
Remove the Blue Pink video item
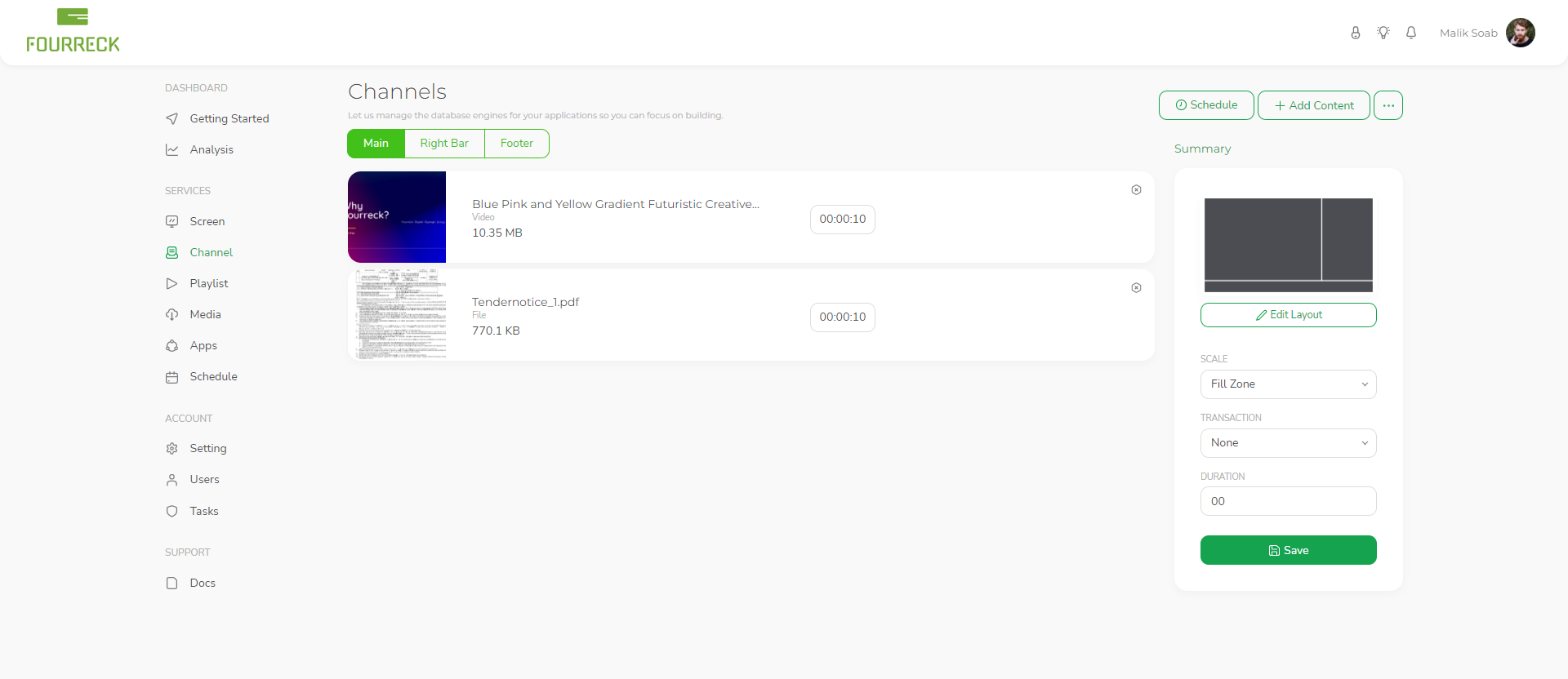(1136, 190)
